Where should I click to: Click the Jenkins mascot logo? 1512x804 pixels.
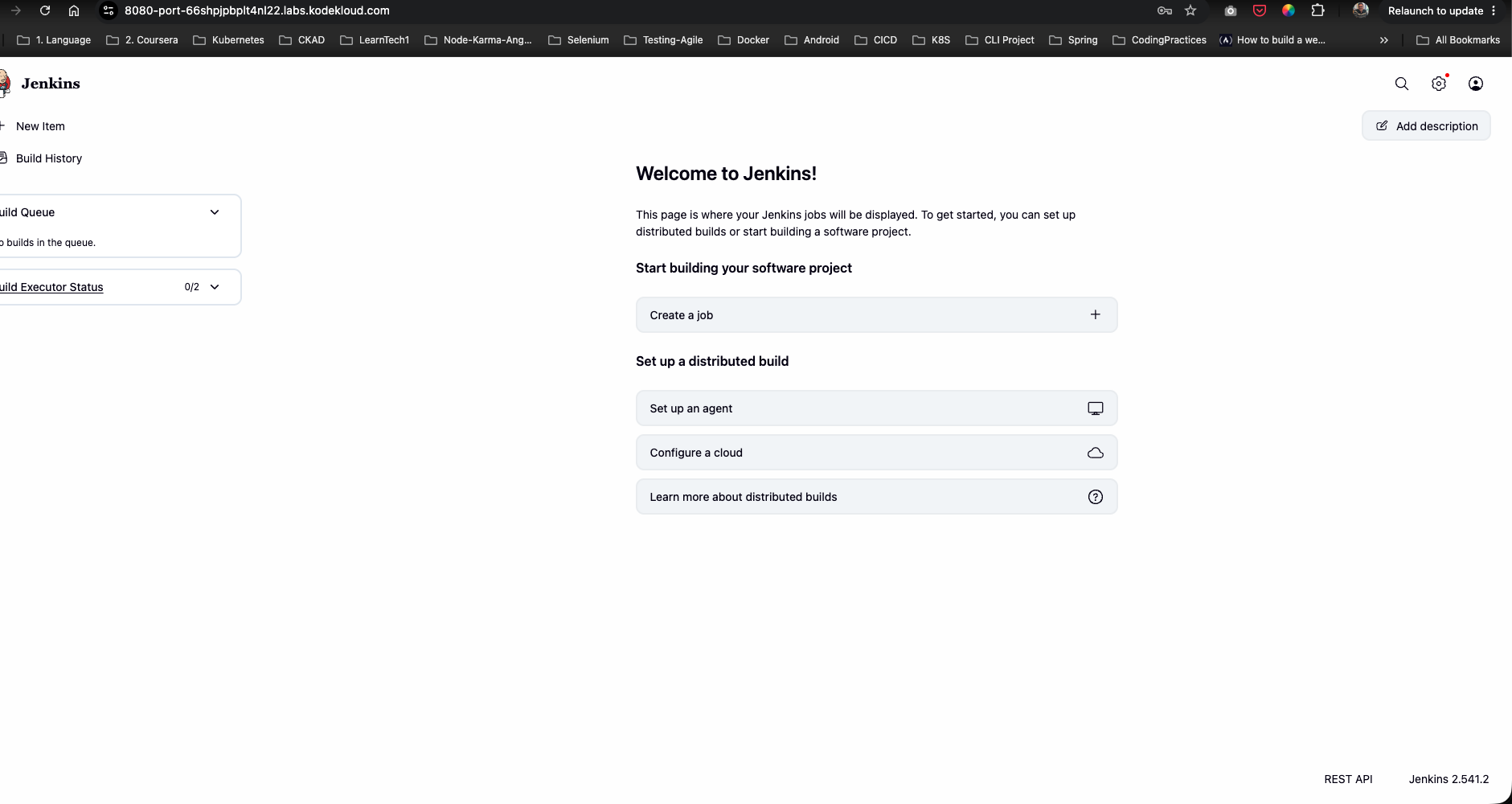tap(5, 84)
